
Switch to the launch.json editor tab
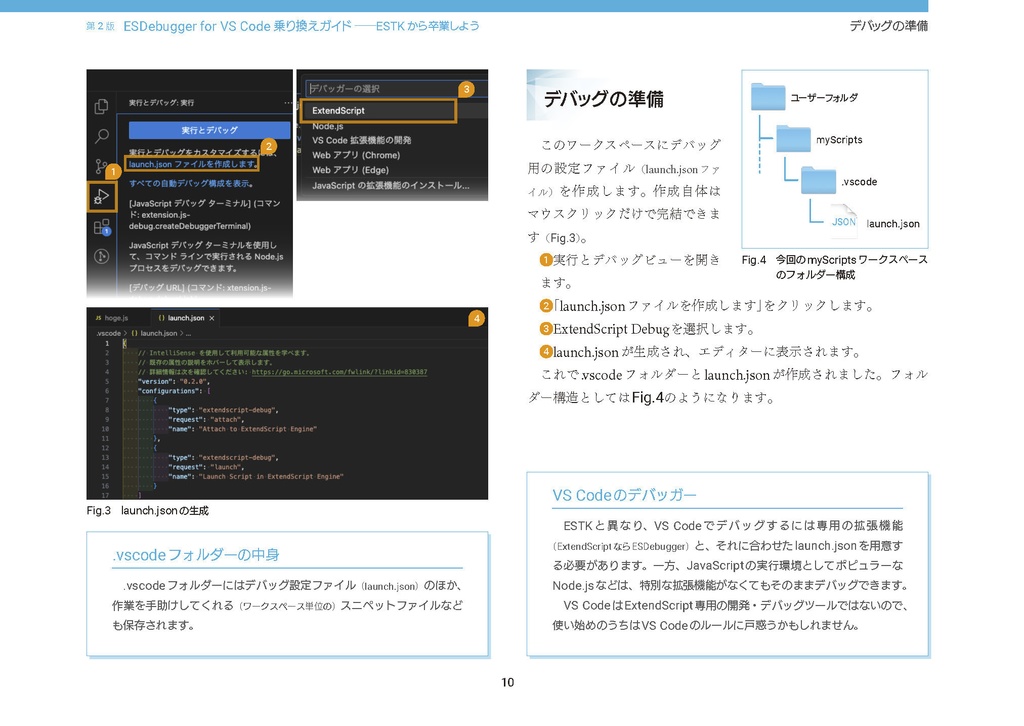(x=184, y=318)
